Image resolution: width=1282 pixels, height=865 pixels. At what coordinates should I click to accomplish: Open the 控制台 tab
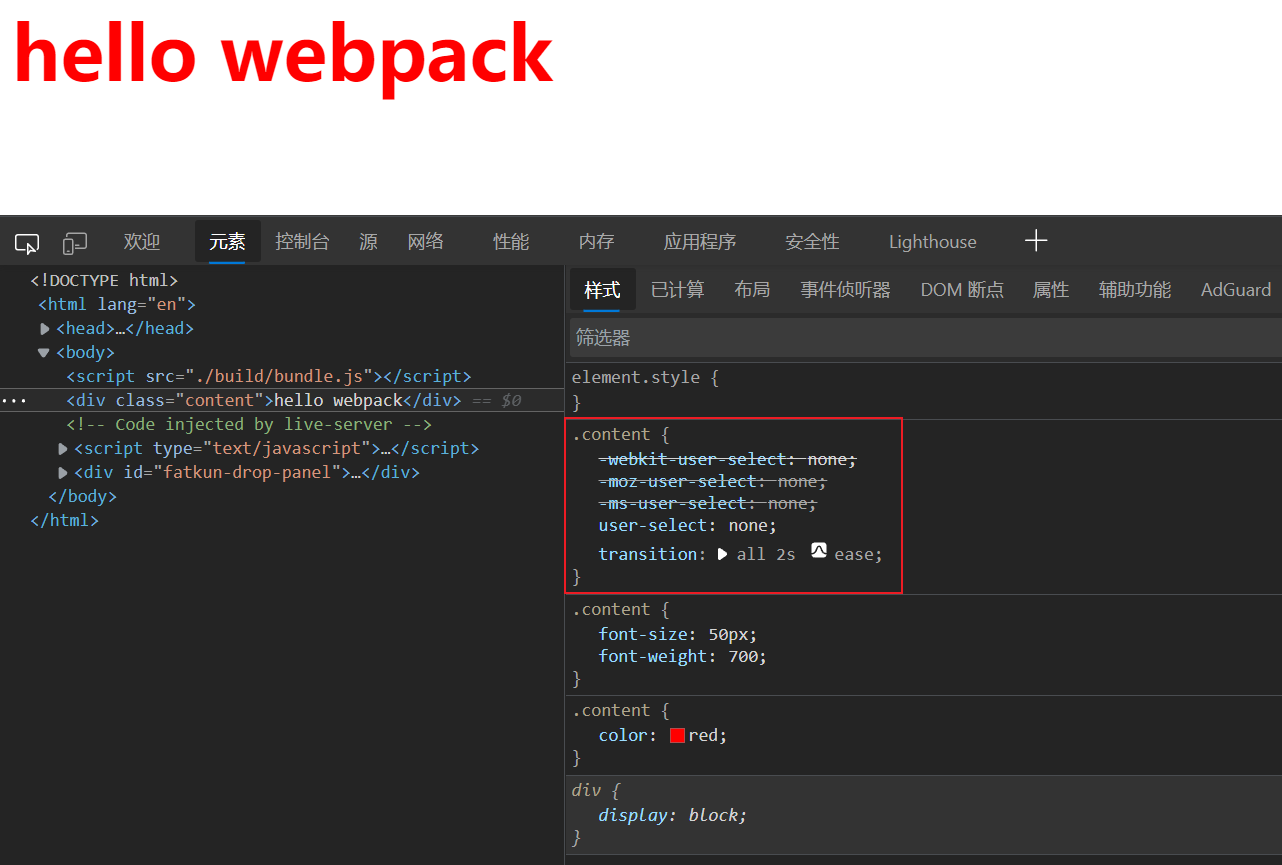pos(303,242)
